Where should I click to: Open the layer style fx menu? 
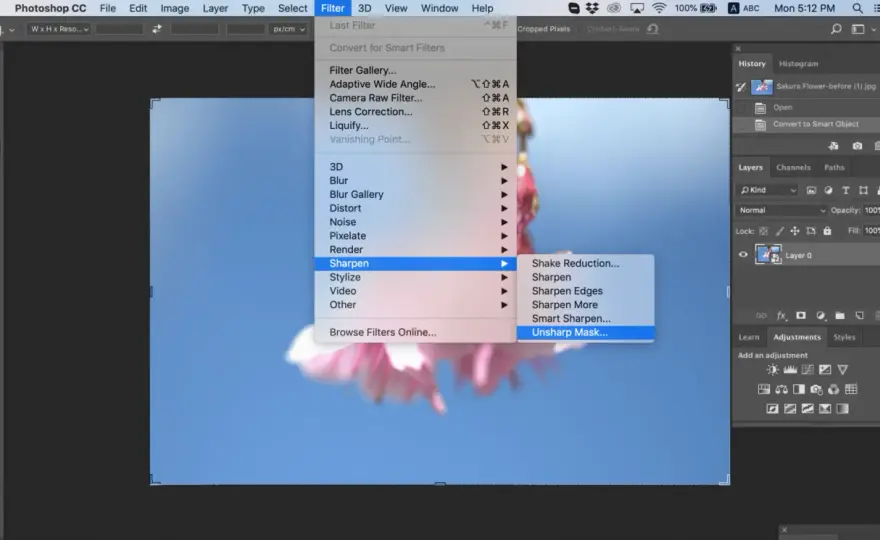coord(781,315)
